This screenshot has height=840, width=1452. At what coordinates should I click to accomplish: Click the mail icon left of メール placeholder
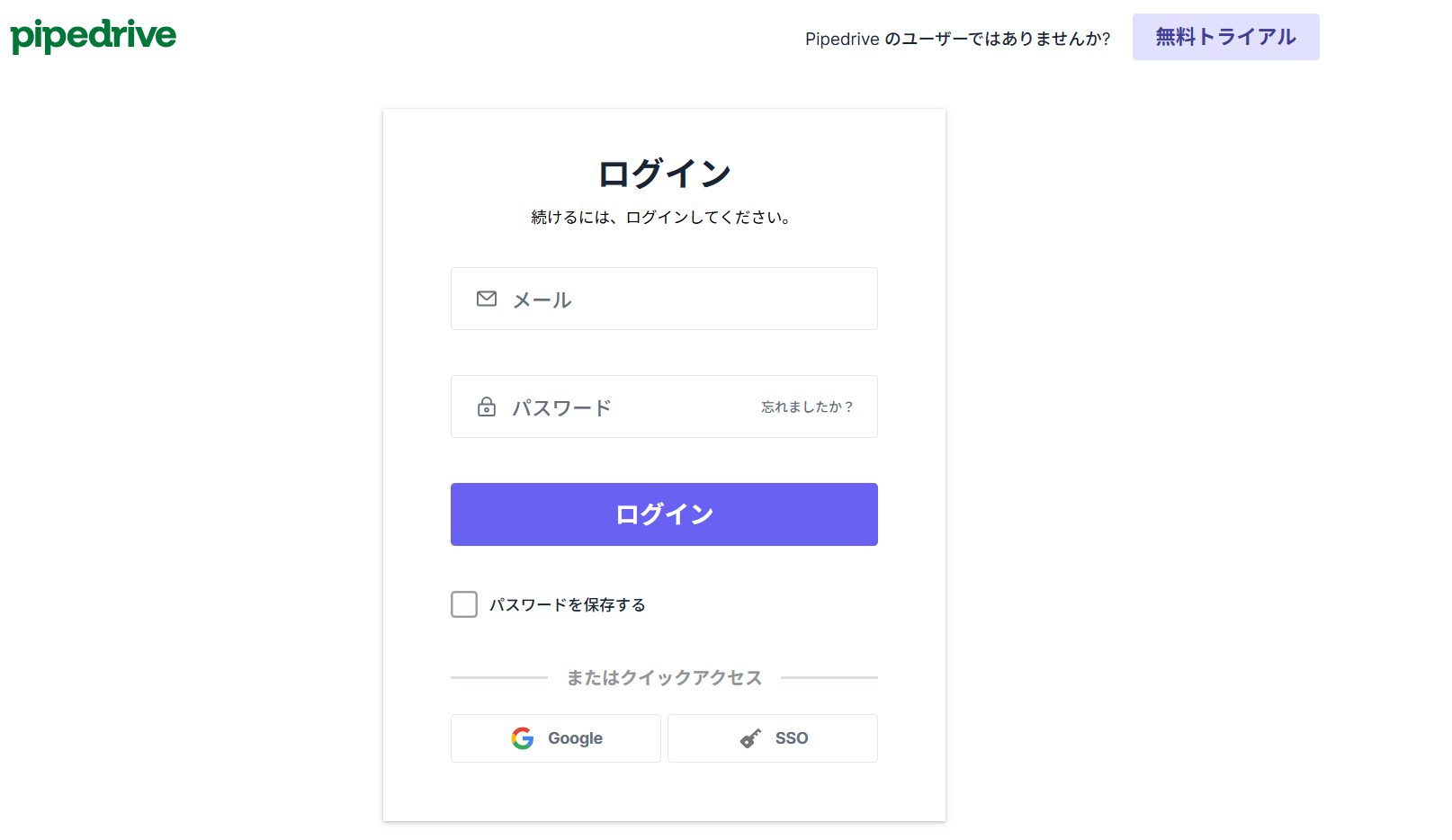[x=486, y=299]
